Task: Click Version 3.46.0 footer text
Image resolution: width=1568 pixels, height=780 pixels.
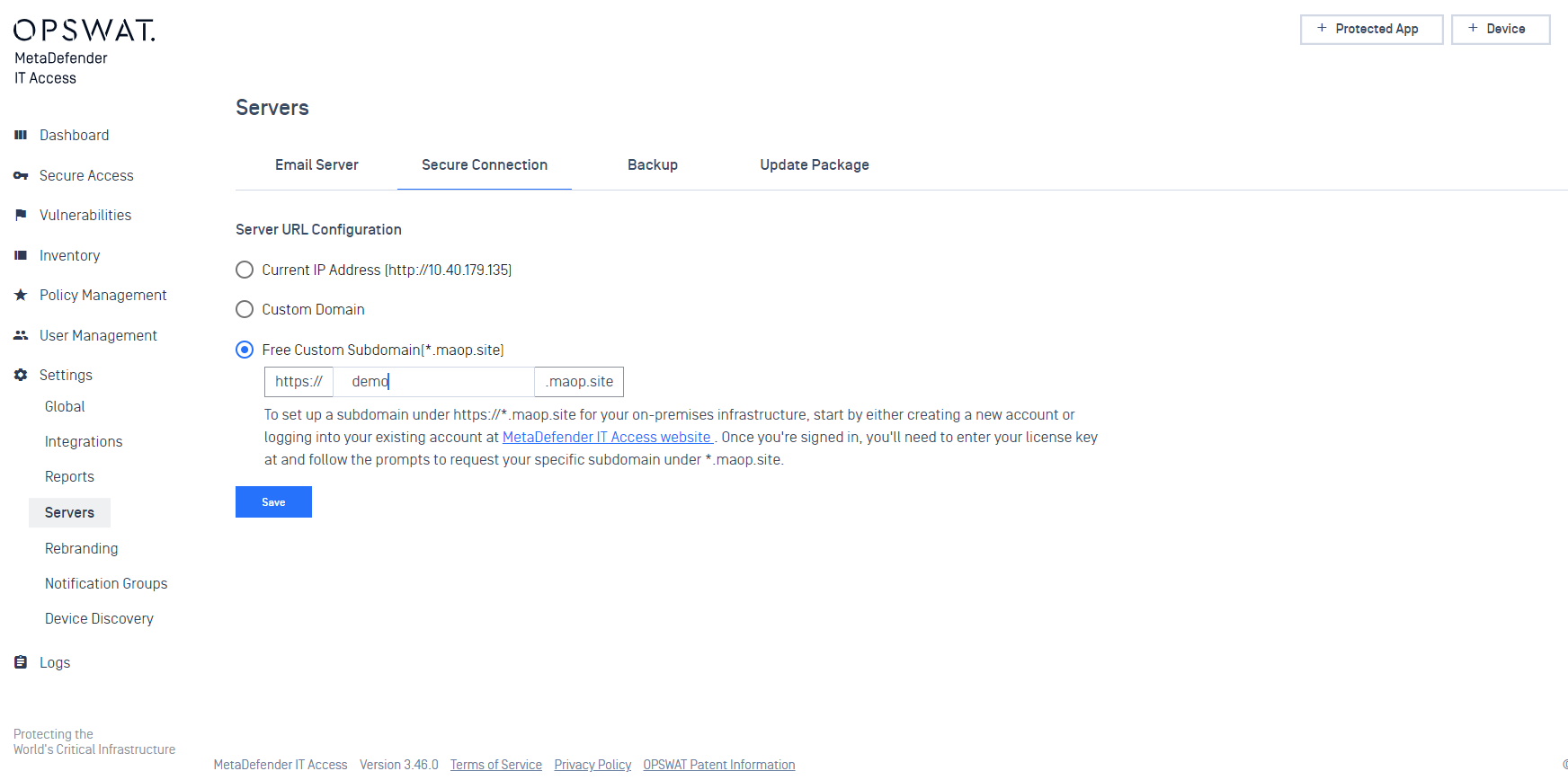Action: pos(399,765)
